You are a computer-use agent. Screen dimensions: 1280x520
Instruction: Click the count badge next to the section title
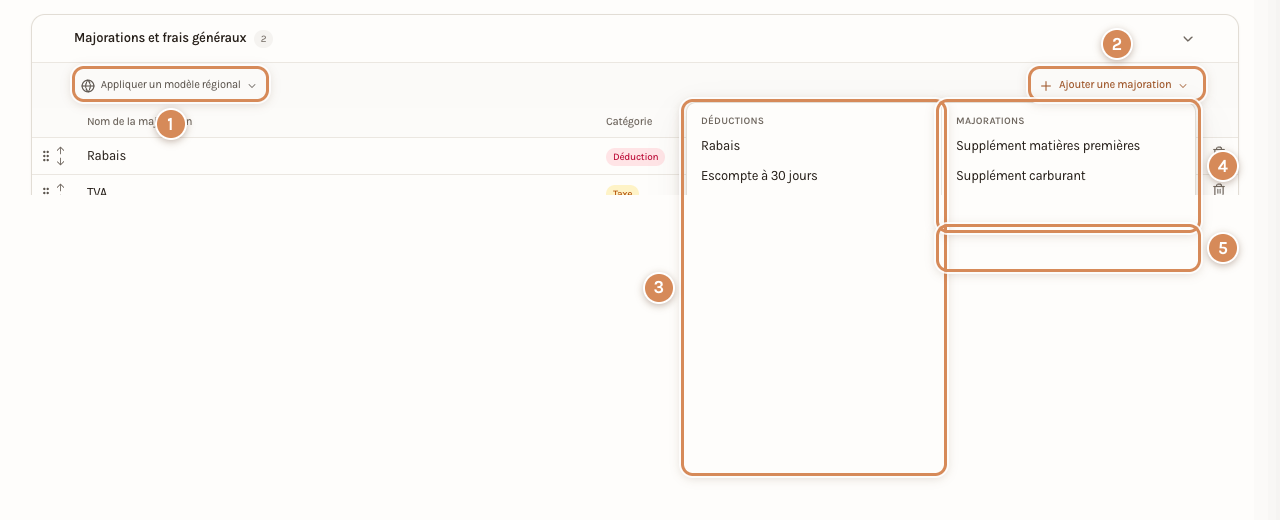[x=263, y=39]
